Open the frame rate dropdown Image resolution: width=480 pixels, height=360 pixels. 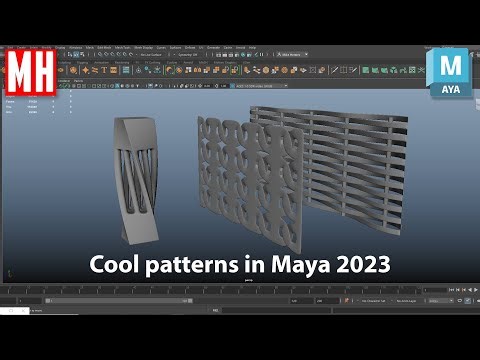pos(441,301)
